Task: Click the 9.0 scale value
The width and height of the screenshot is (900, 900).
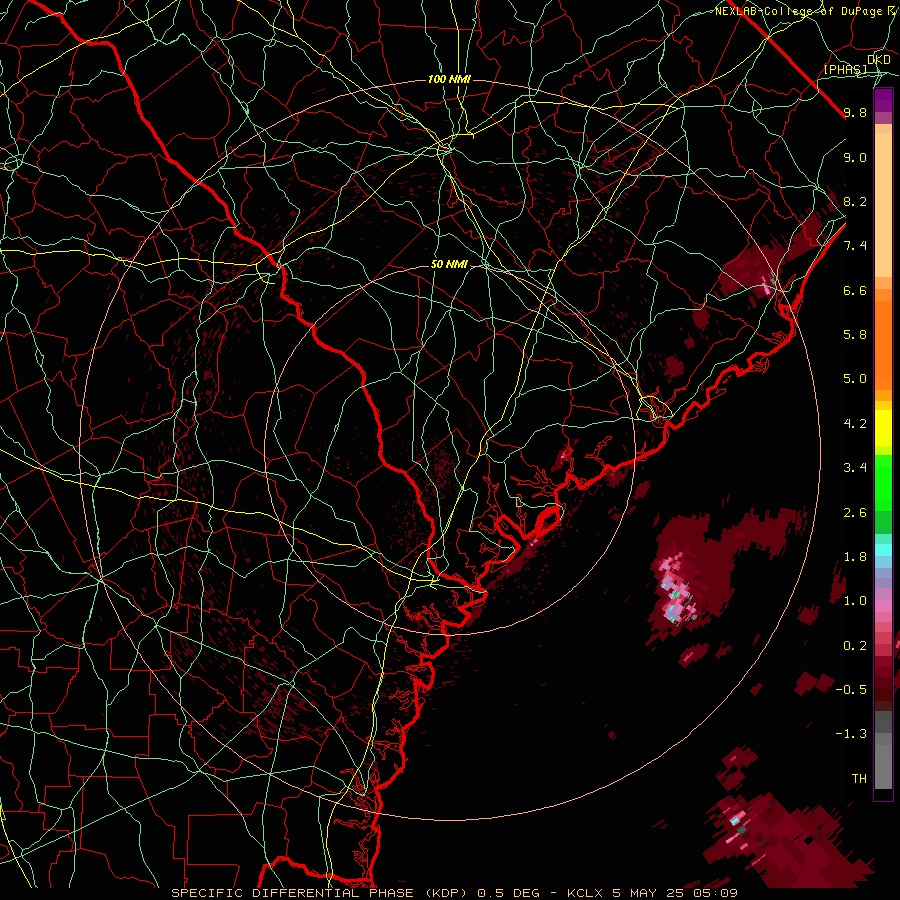Action: (x=855, y=157)
